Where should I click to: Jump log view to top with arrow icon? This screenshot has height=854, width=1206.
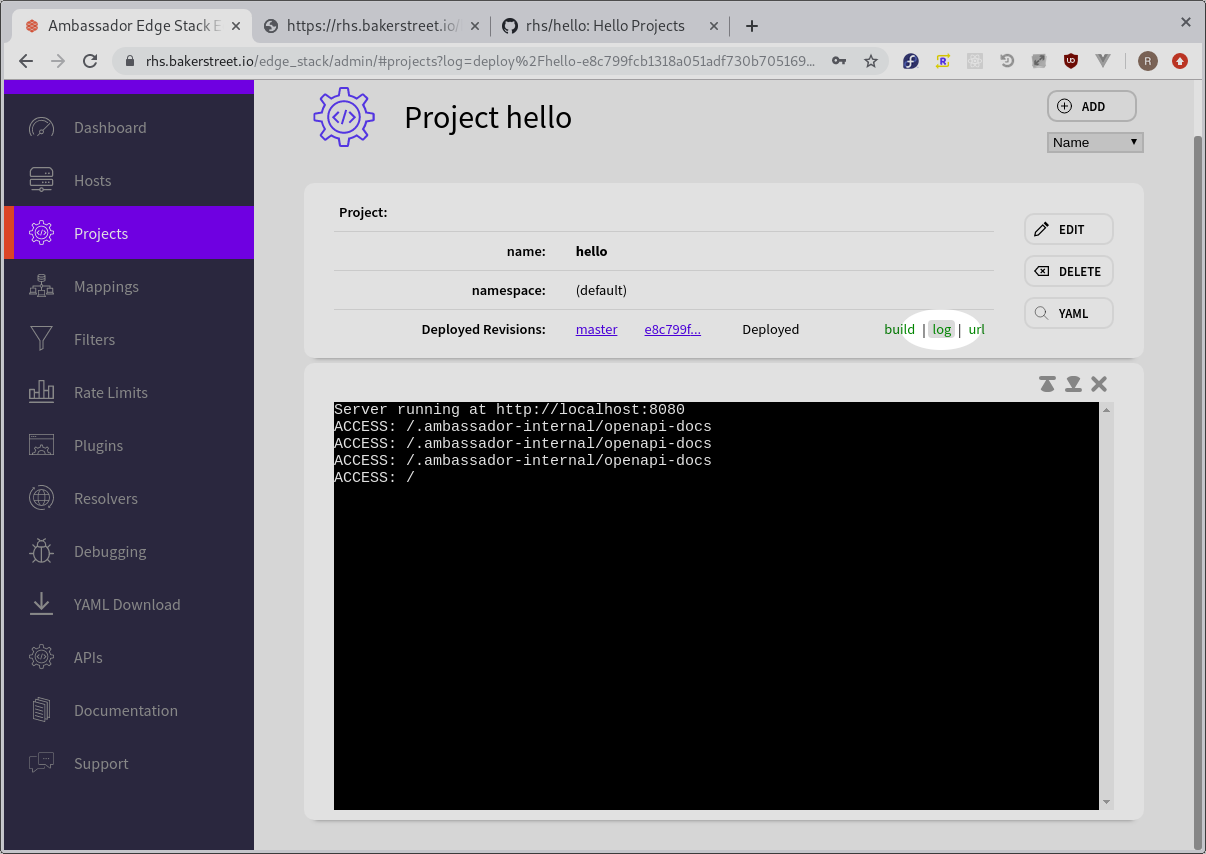[1047, 384]
